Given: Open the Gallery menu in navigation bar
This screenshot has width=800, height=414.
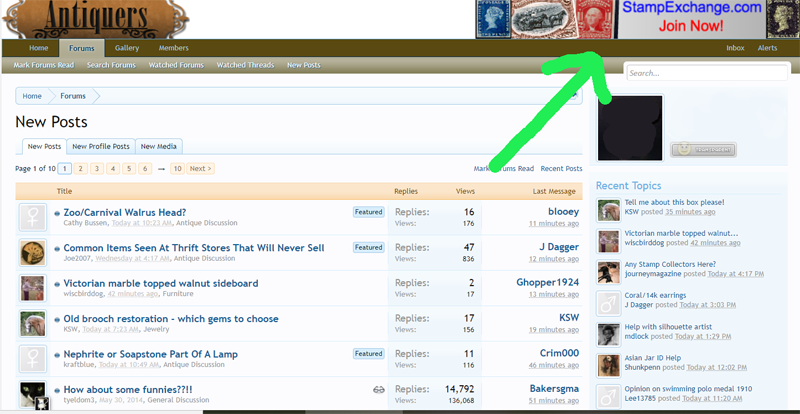Looking at the screenshot, I should pos(127,48).
